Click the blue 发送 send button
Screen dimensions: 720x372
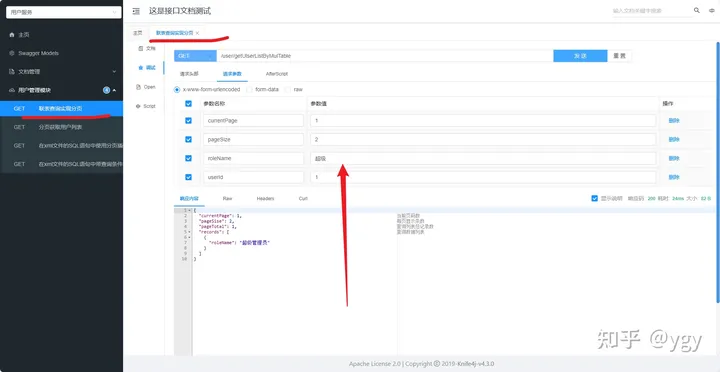(x=580, y=56)
